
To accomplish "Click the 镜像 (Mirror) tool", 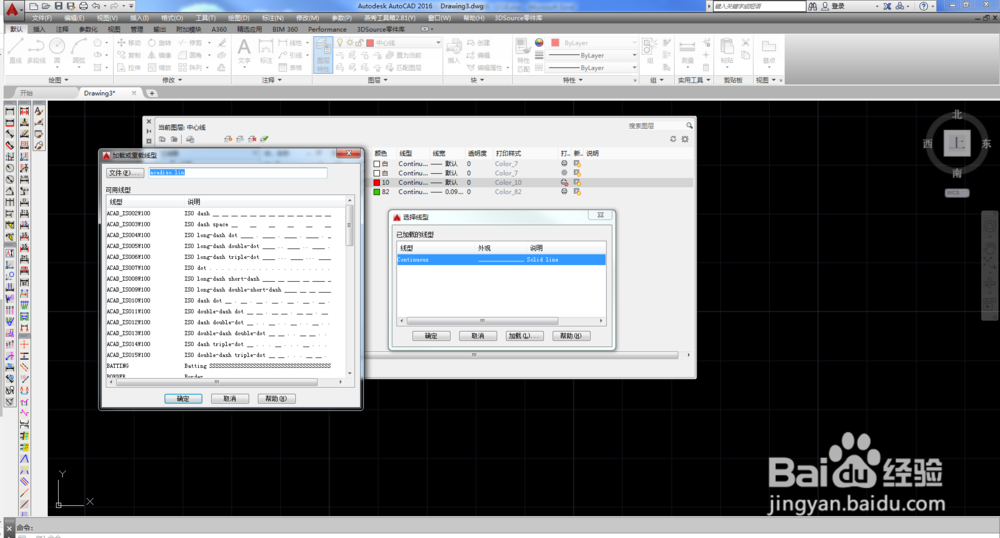I will tap(159, 55).
